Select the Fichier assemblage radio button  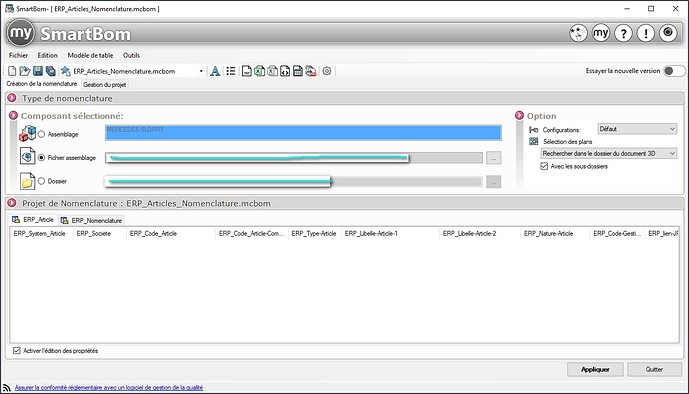point(42,158)
